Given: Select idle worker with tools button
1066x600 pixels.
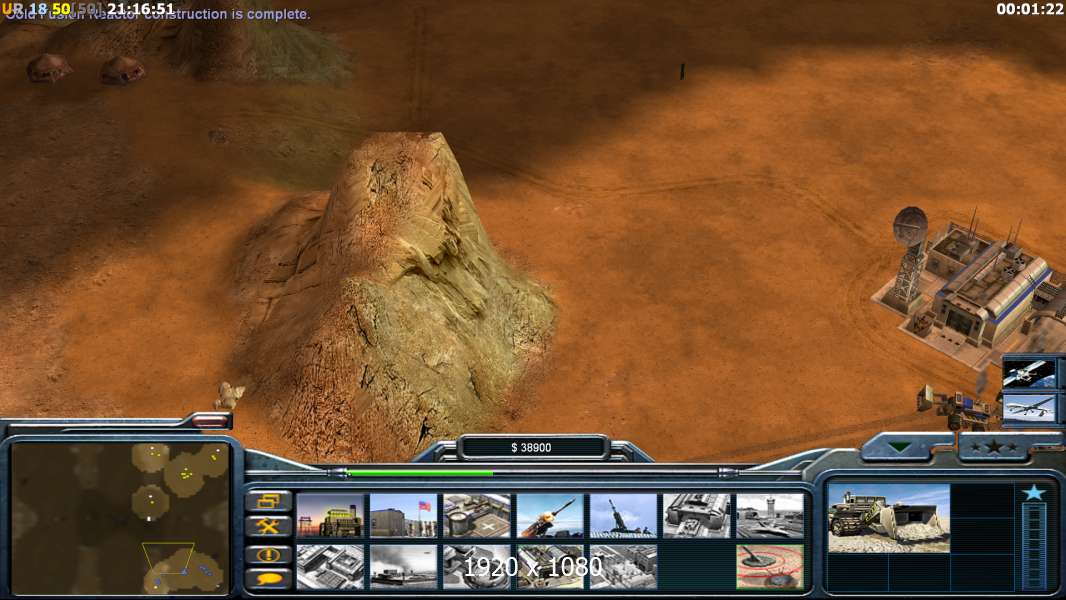Looking at the screenshot, I should coord(269,526).
